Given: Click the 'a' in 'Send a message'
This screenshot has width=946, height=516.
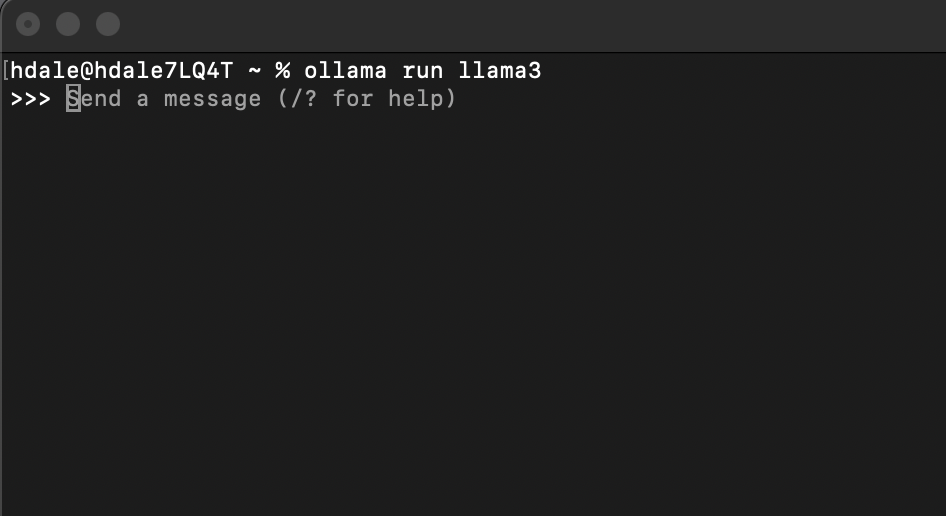Looking at the screenshot, I should tap(142, 98).
